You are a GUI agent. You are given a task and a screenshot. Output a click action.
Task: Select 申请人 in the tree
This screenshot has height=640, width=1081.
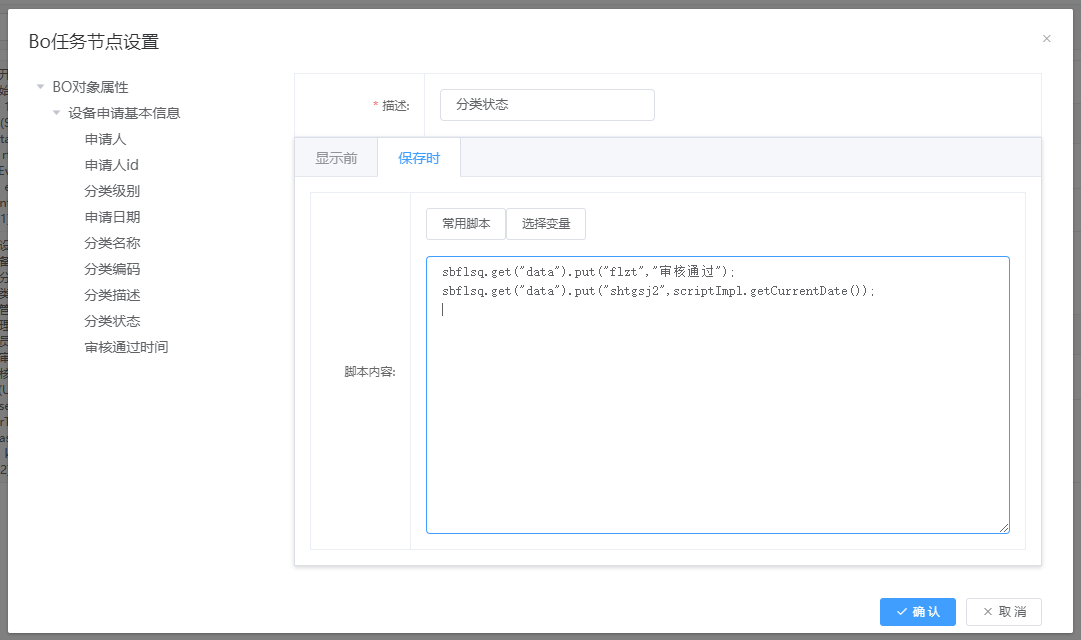coord(105,139)
